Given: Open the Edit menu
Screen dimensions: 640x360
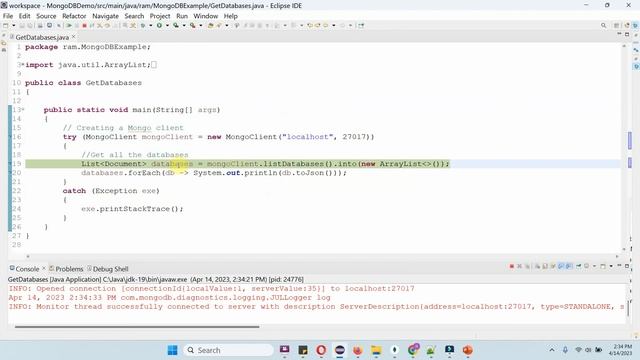Looking at the screenshot, I should (24, 16).
